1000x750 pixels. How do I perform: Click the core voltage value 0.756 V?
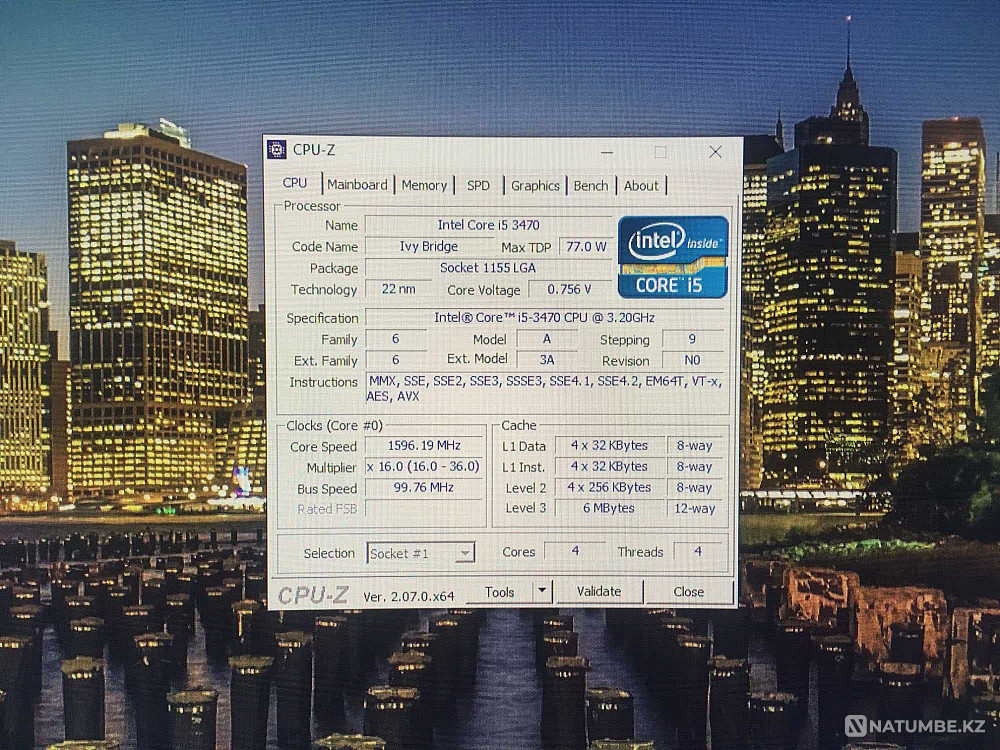[x=569, y=290]
